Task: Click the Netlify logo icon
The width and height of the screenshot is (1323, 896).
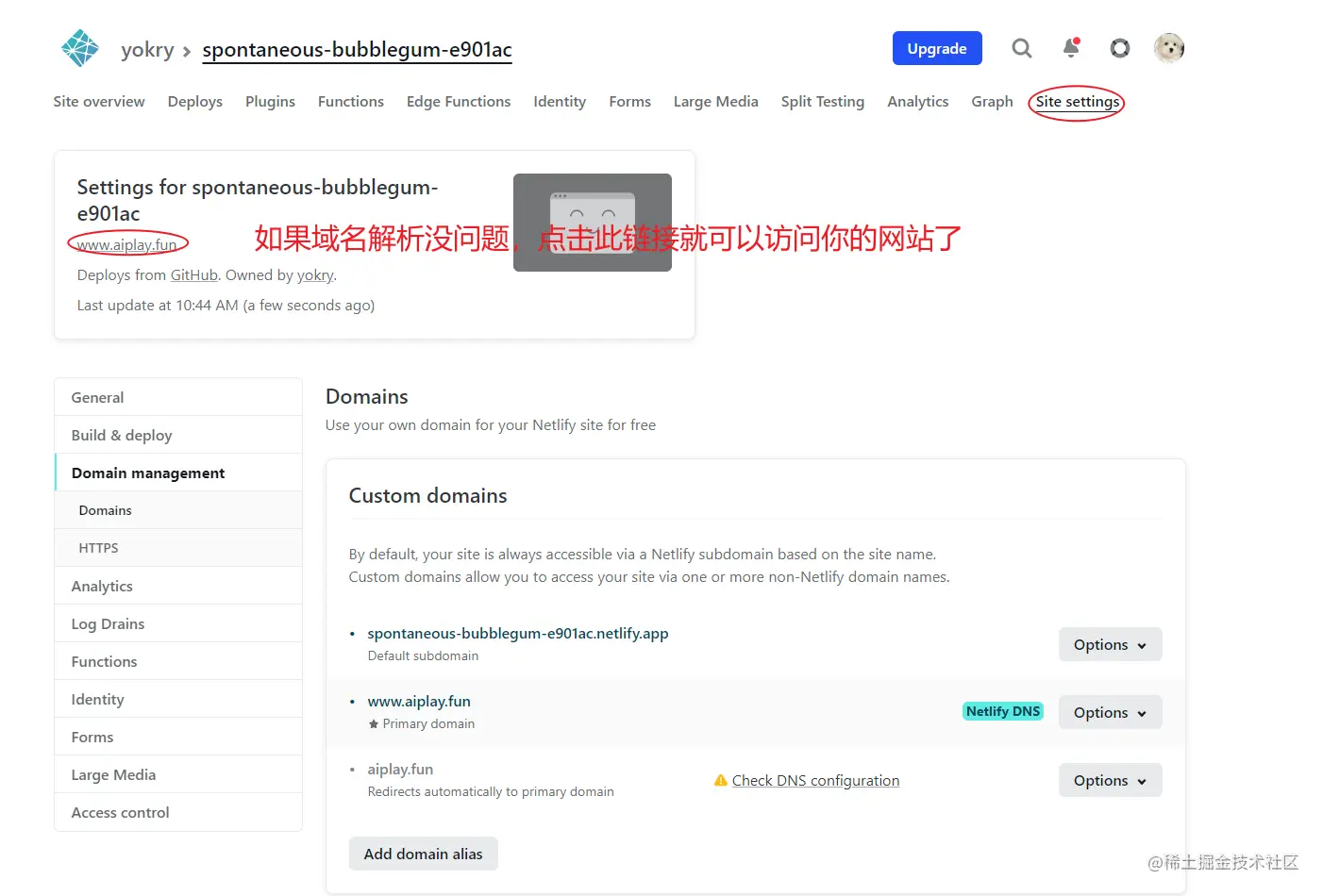Action: (x=79, y=47)
